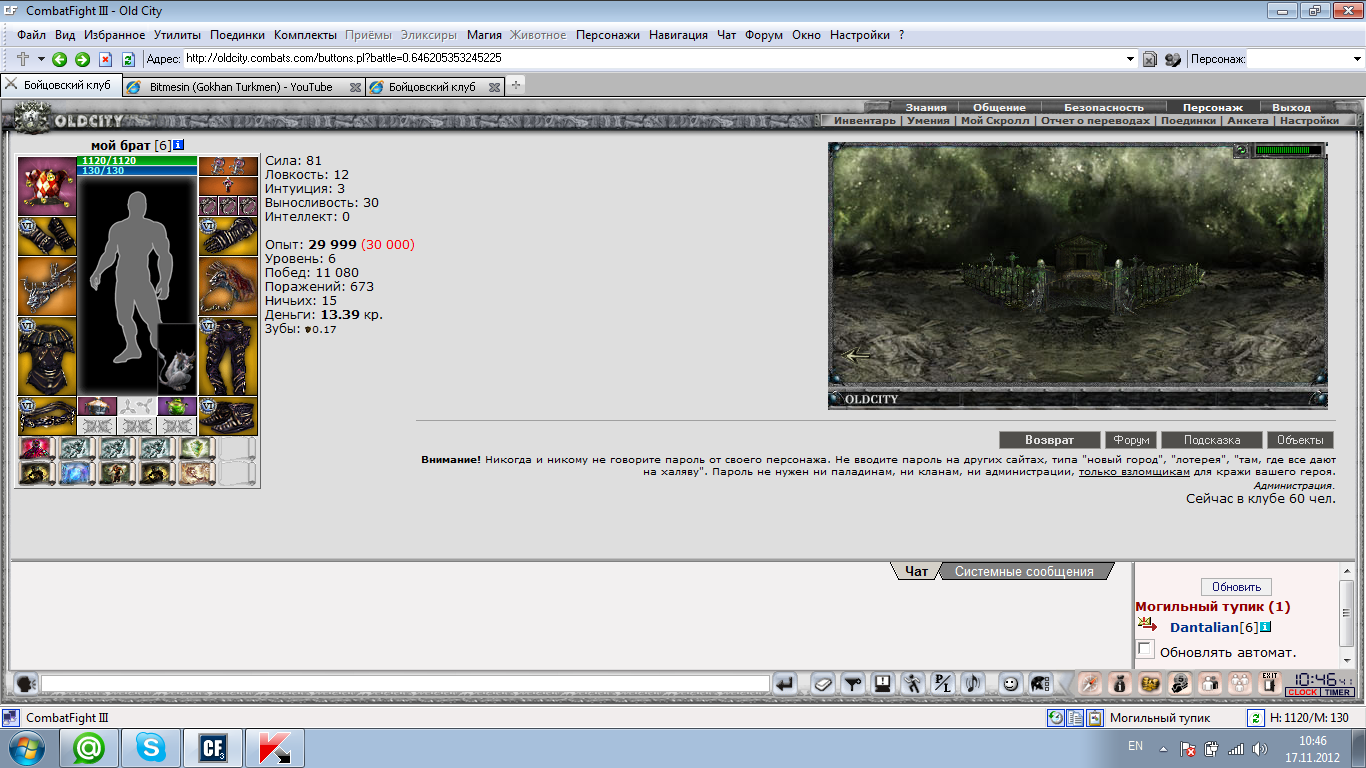Expand the dropdown arrow next to sword icon
Viewport: 1366px width, 768px height.
[41, 59]
